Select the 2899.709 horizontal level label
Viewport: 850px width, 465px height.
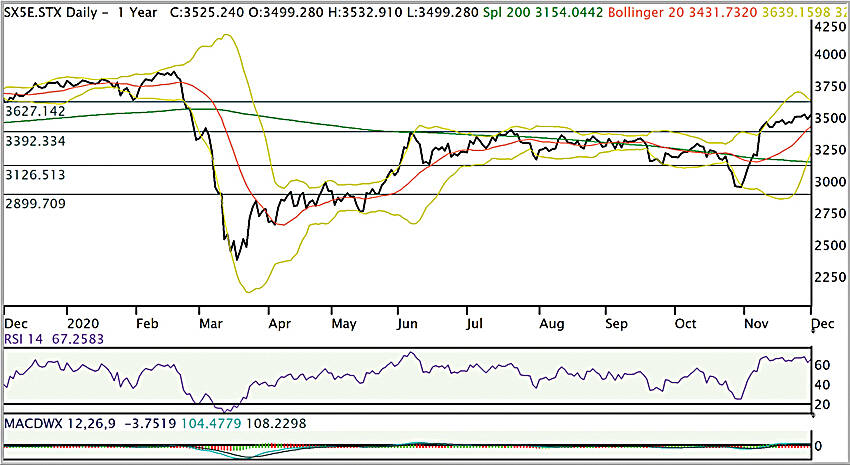pyautogui.click(x=35, y=204)
